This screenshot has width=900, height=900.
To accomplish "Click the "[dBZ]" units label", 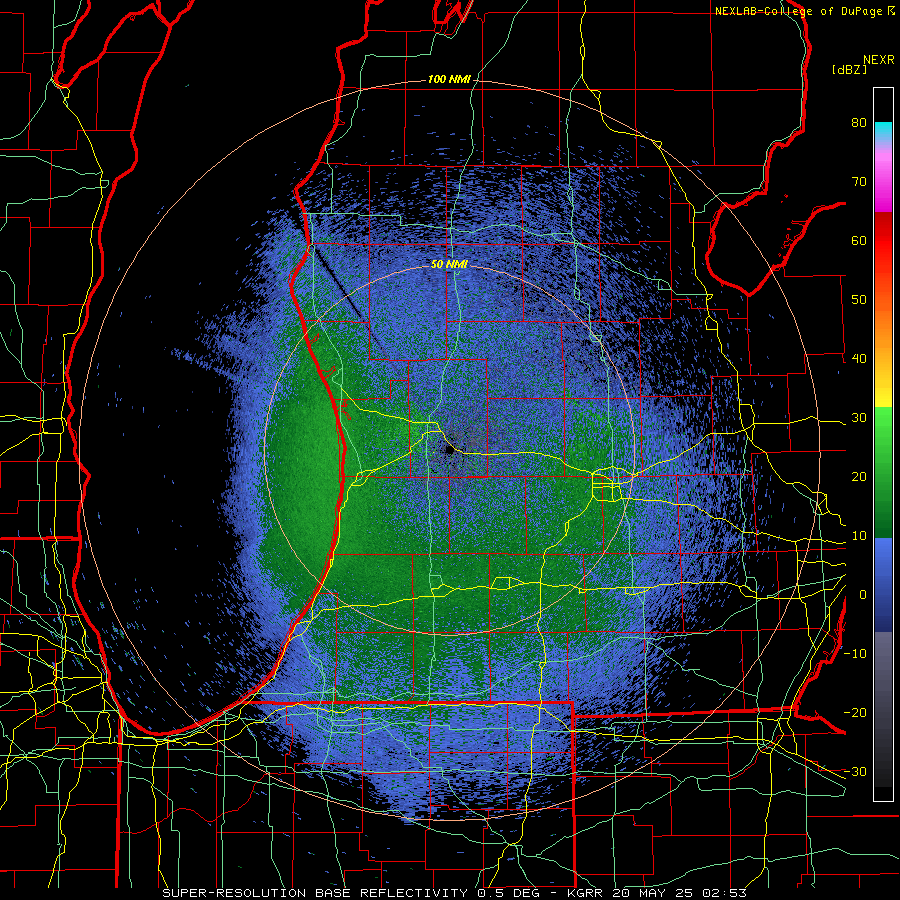I will (x=849, y=69).
